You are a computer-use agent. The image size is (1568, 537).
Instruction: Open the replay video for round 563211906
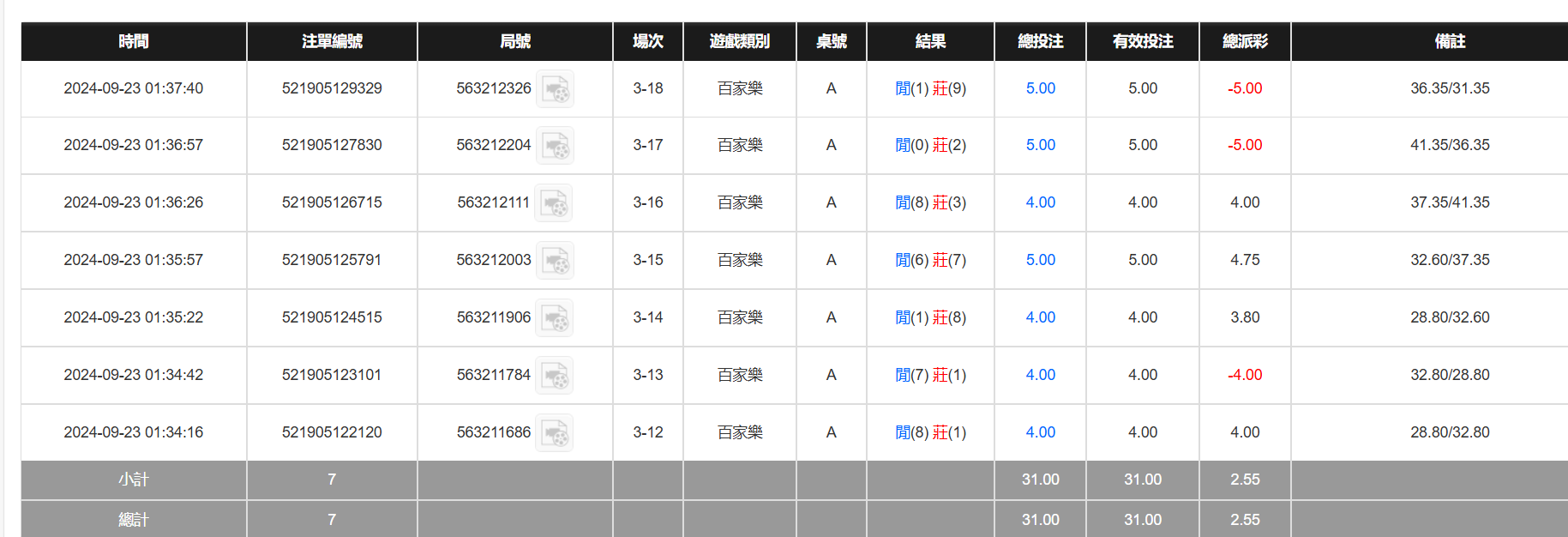point(555,318)
